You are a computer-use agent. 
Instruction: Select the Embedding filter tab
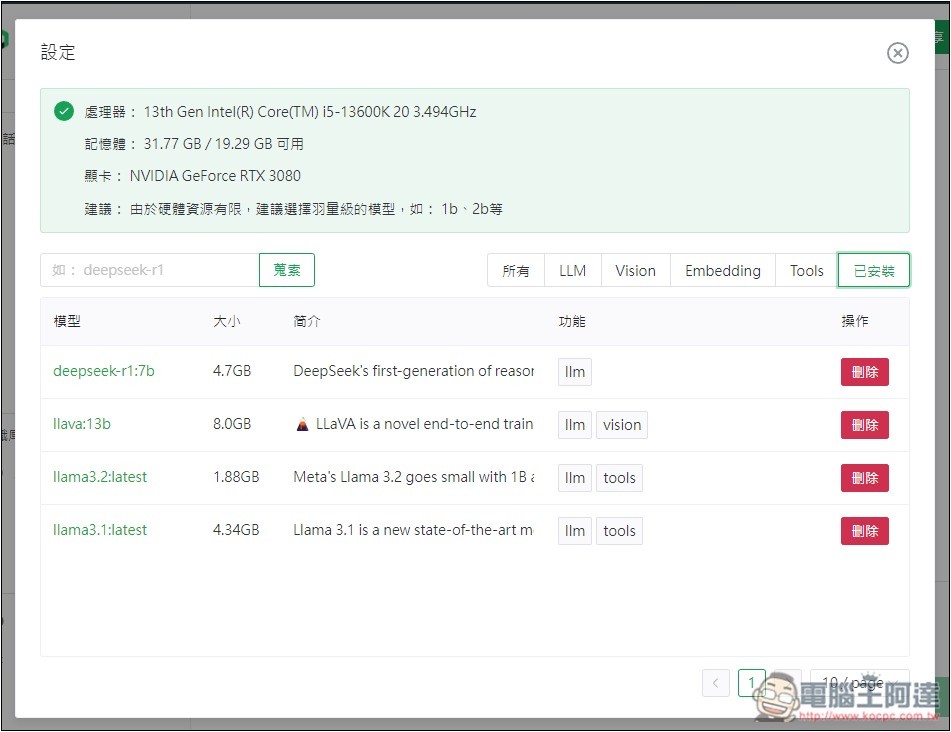(722, 270)
